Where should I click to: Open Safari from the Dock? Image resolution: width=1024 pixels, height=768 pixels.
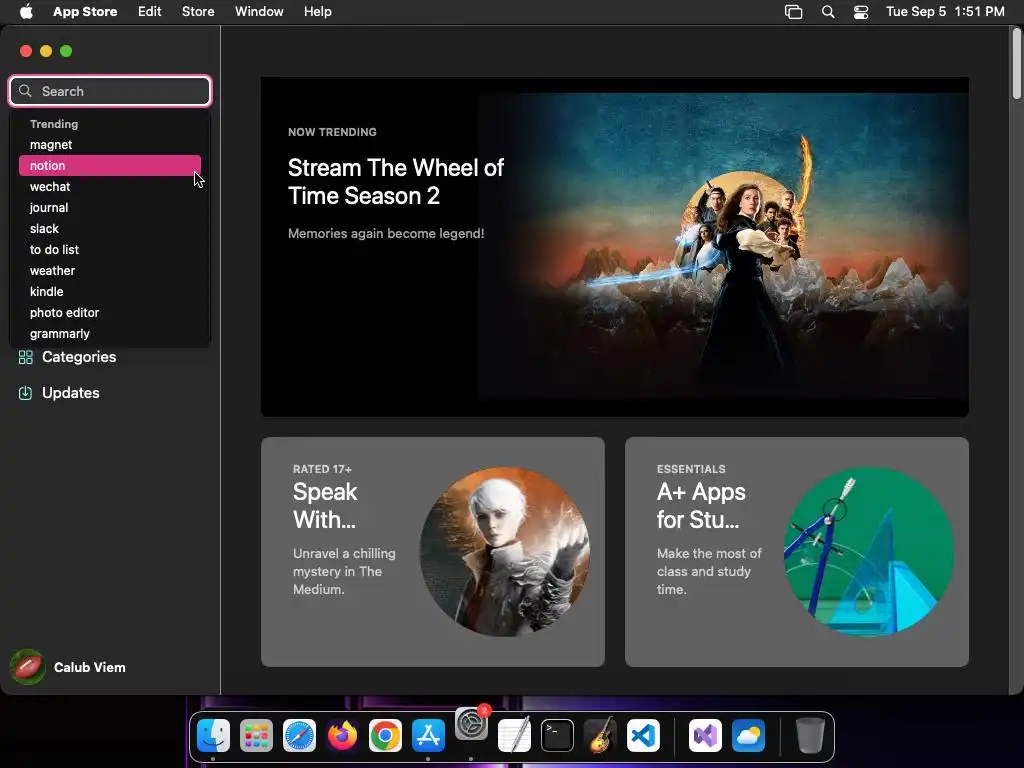299,736
